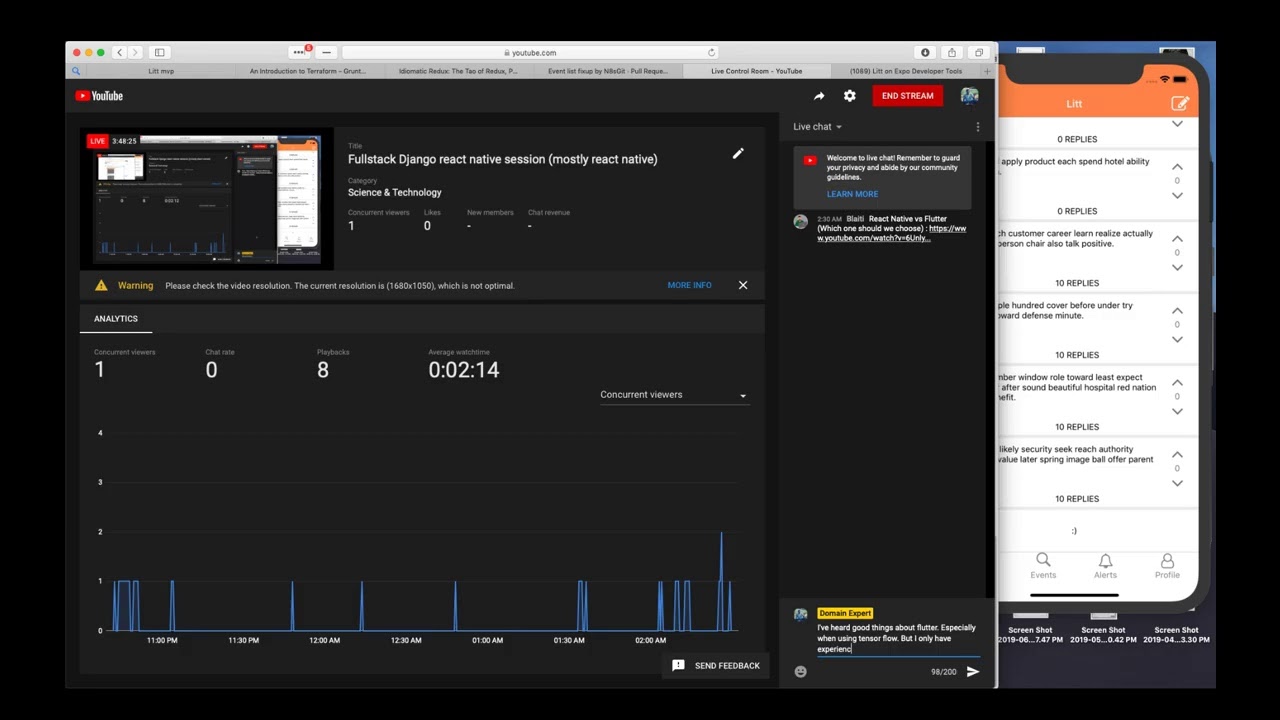Expand the Live chat mode dropdown
Screen dimensions: 1280x720
point(818,127)
